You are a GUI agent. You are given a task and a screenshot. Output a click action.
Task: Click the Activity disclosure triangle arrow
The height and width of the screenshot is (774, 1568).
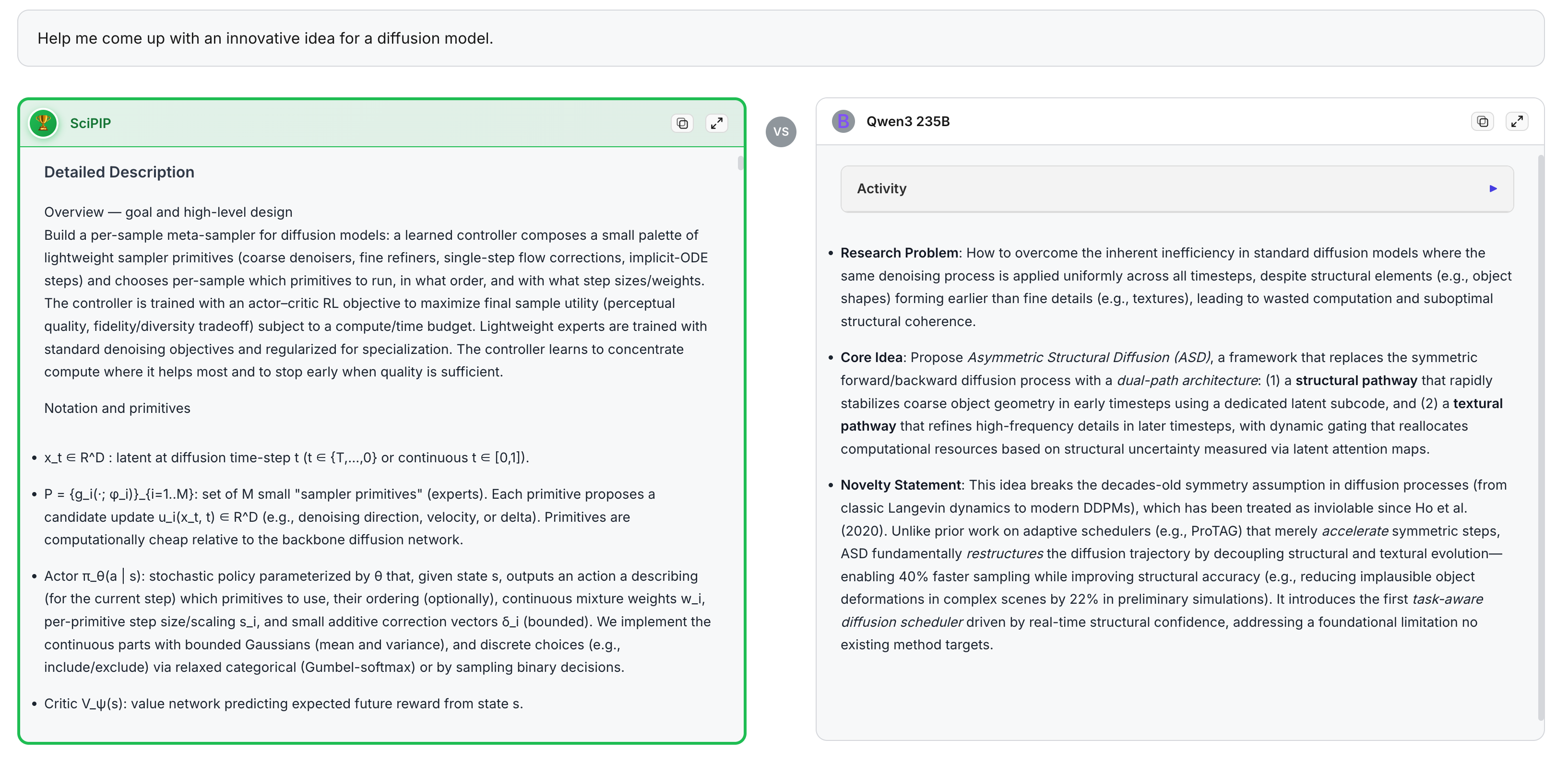point(1493,188)
